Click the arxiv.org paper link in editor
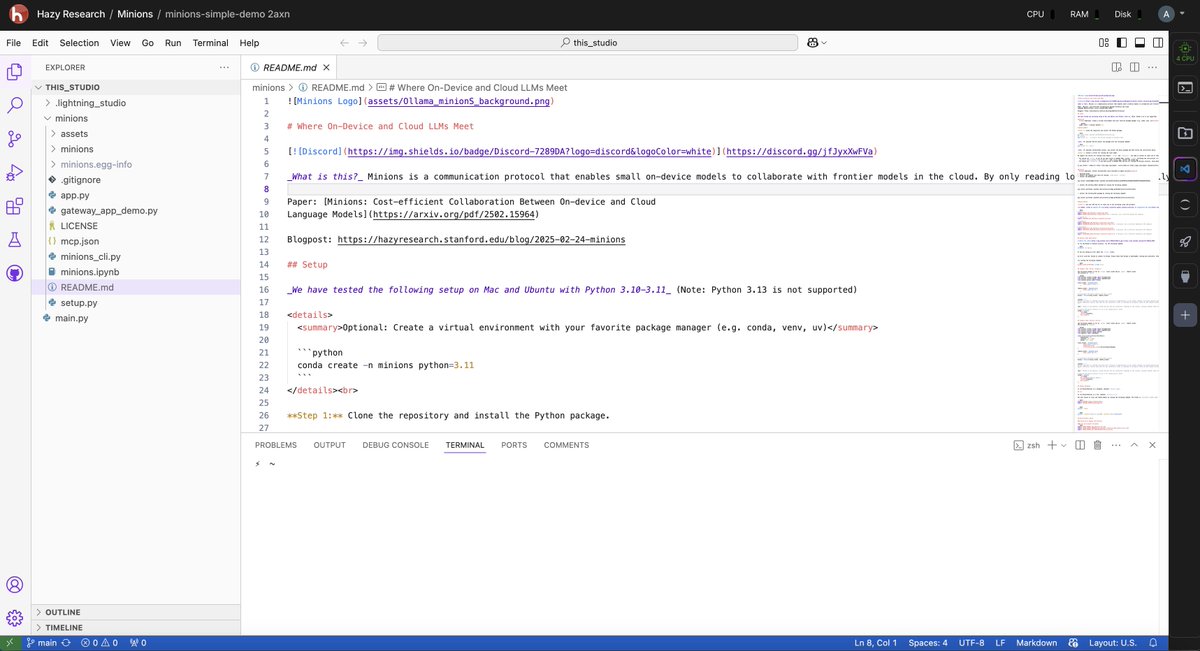 click(x=454, y=214)
